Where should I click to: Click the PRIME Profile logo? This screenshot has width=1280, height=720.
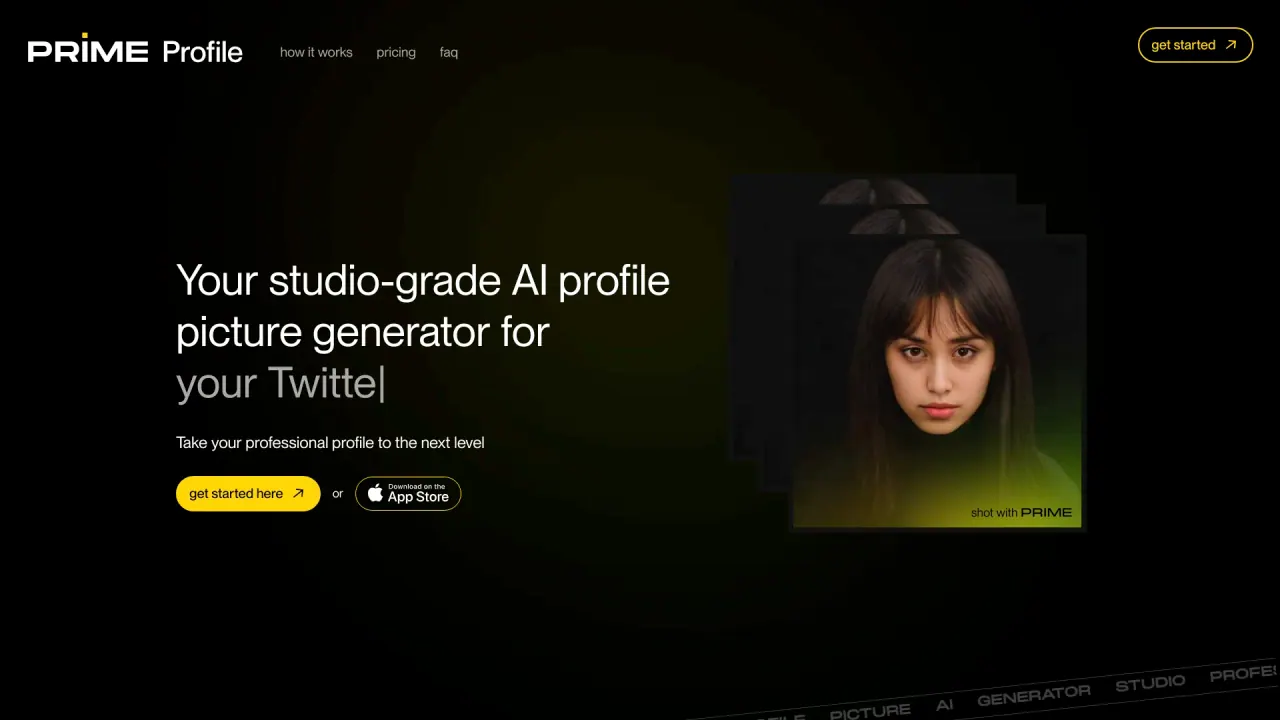tap(135, 51)
